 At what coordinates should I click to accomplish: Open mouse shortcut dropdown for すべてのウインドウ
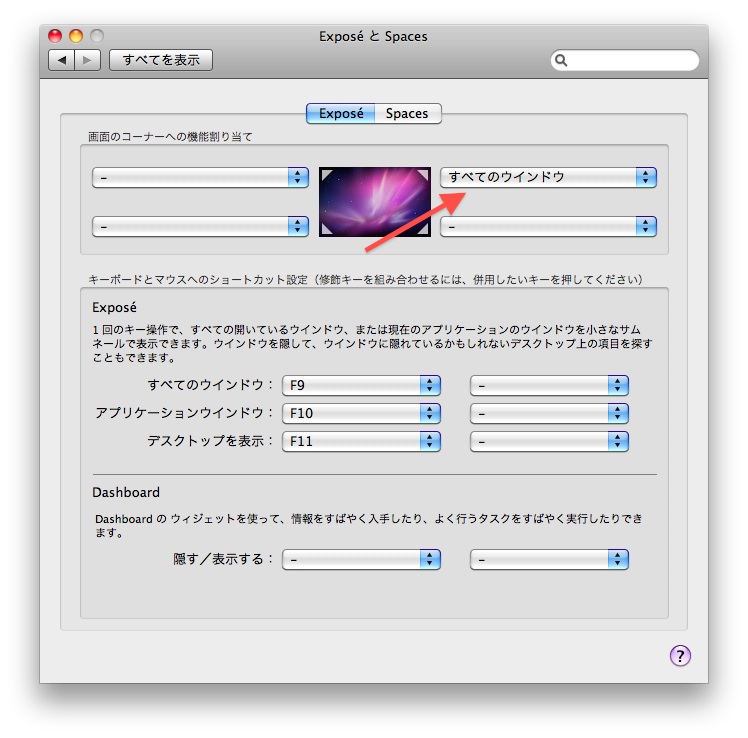click(x=549, y=385)
